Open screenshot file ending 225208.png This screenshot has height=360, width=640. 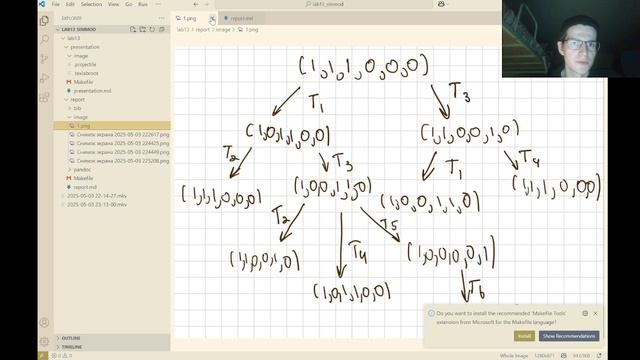coord(112,161)
